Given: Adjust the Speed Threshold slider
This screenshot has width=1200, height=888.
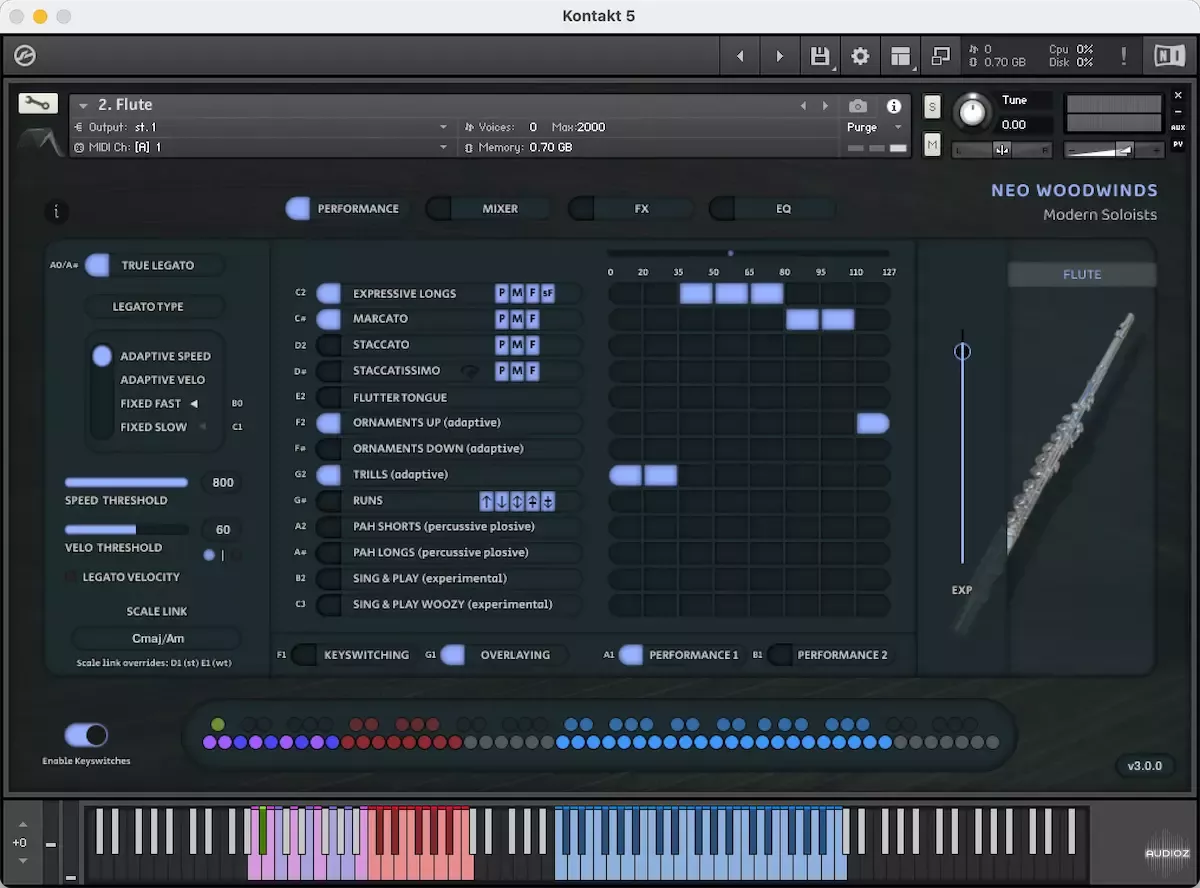Looking at the screenshot, I should click(x=126, y=483).
